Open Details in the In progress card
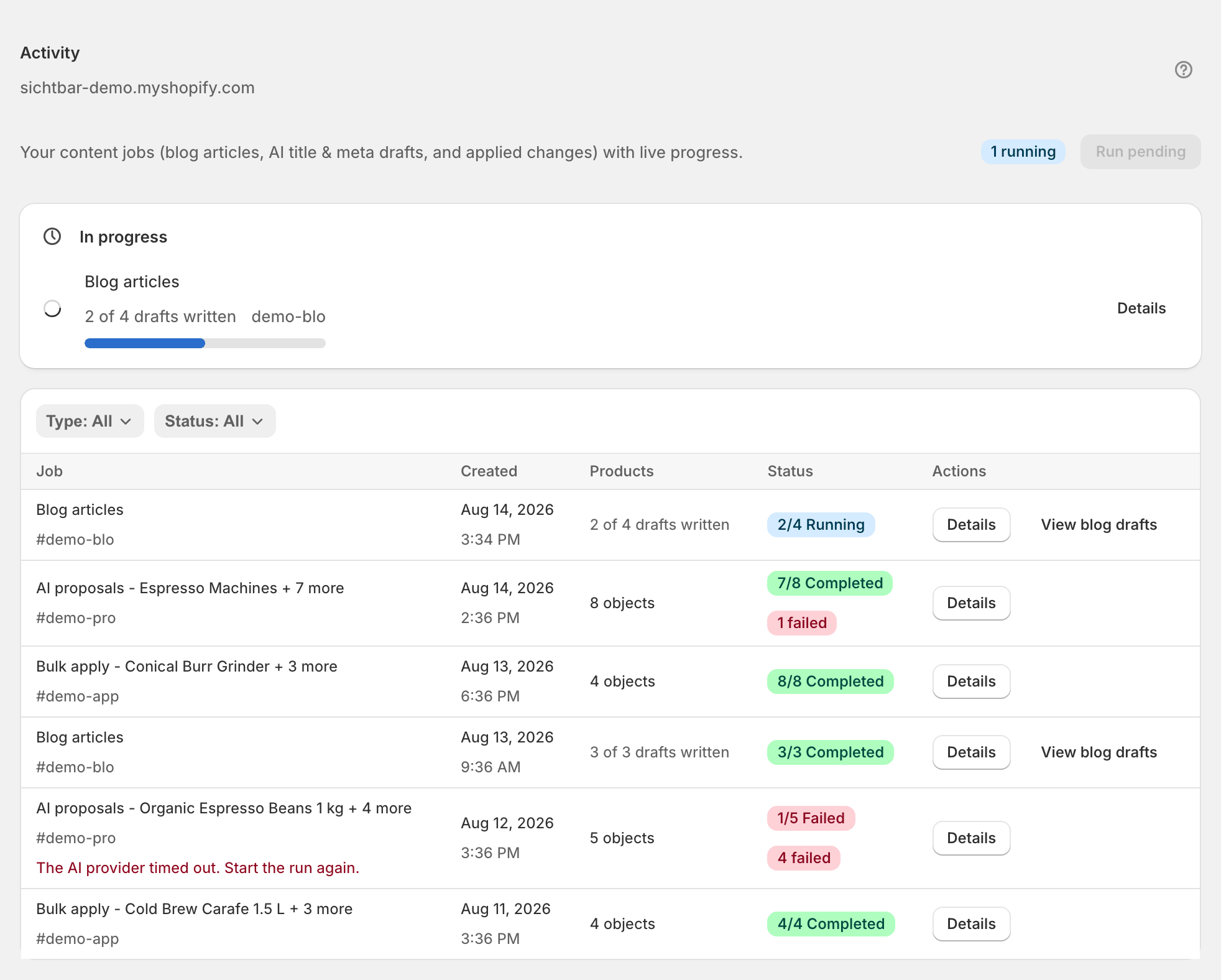This screenshot has width=1221, height=980. (1141, 308)
